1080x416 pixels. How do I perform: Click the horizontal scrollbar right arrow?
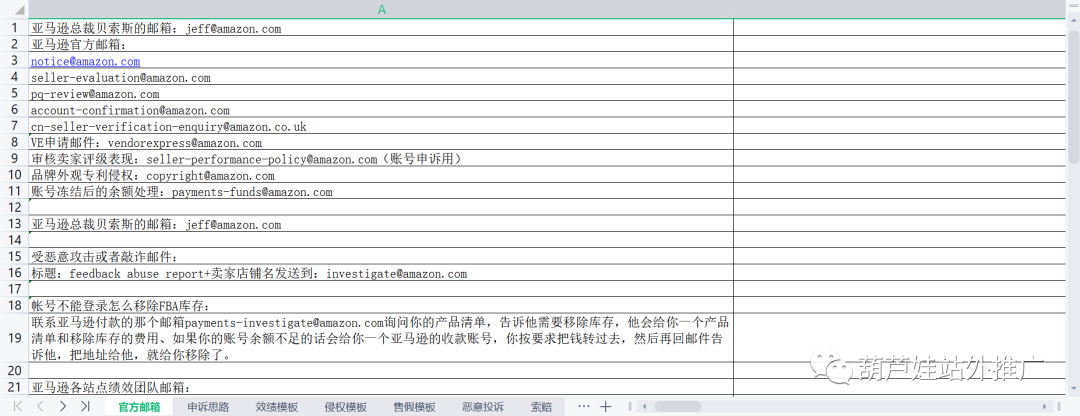[1044, 407]
